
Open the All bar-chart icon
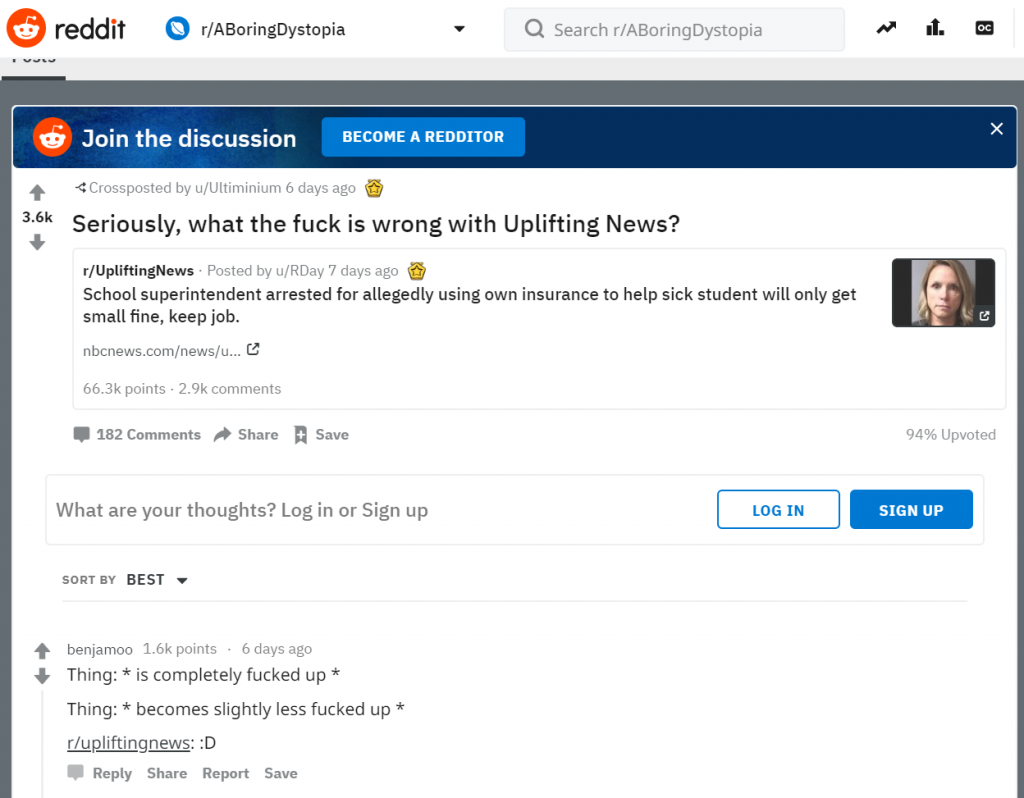pyautogui.click(x=935, y=28)
